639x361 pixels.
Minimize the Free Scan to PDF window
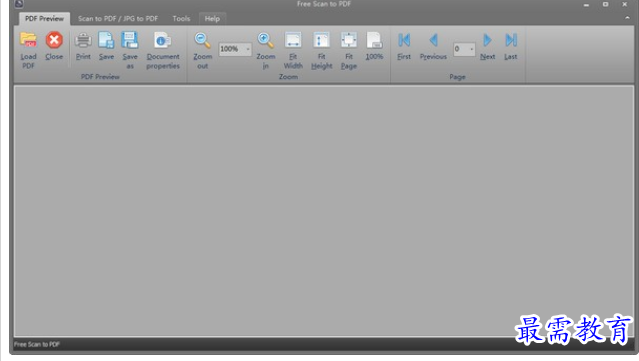click(586, 5)
